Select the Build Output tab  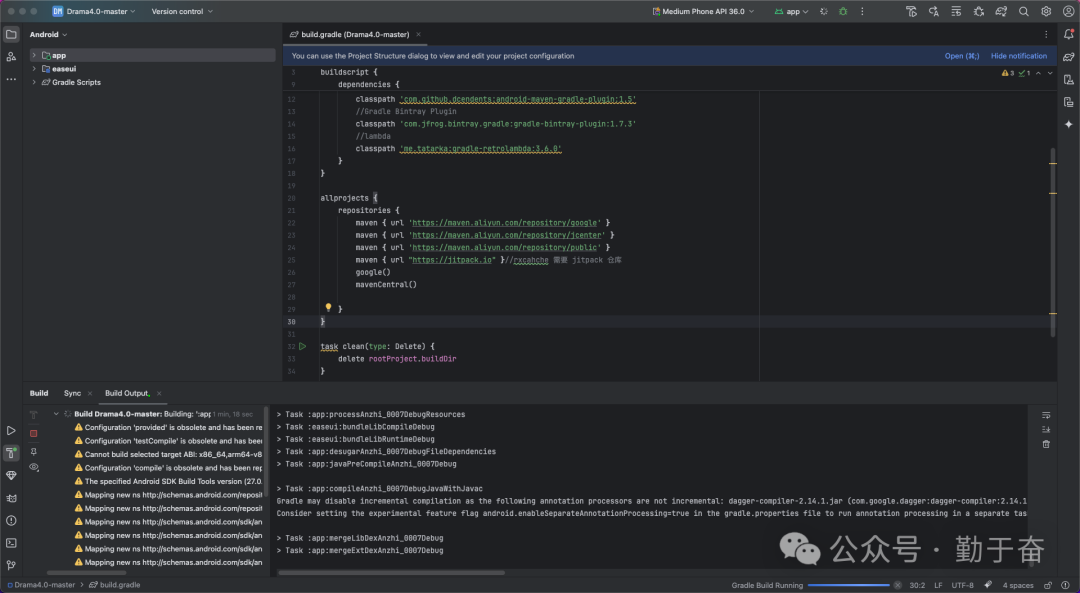coord(127,393)
